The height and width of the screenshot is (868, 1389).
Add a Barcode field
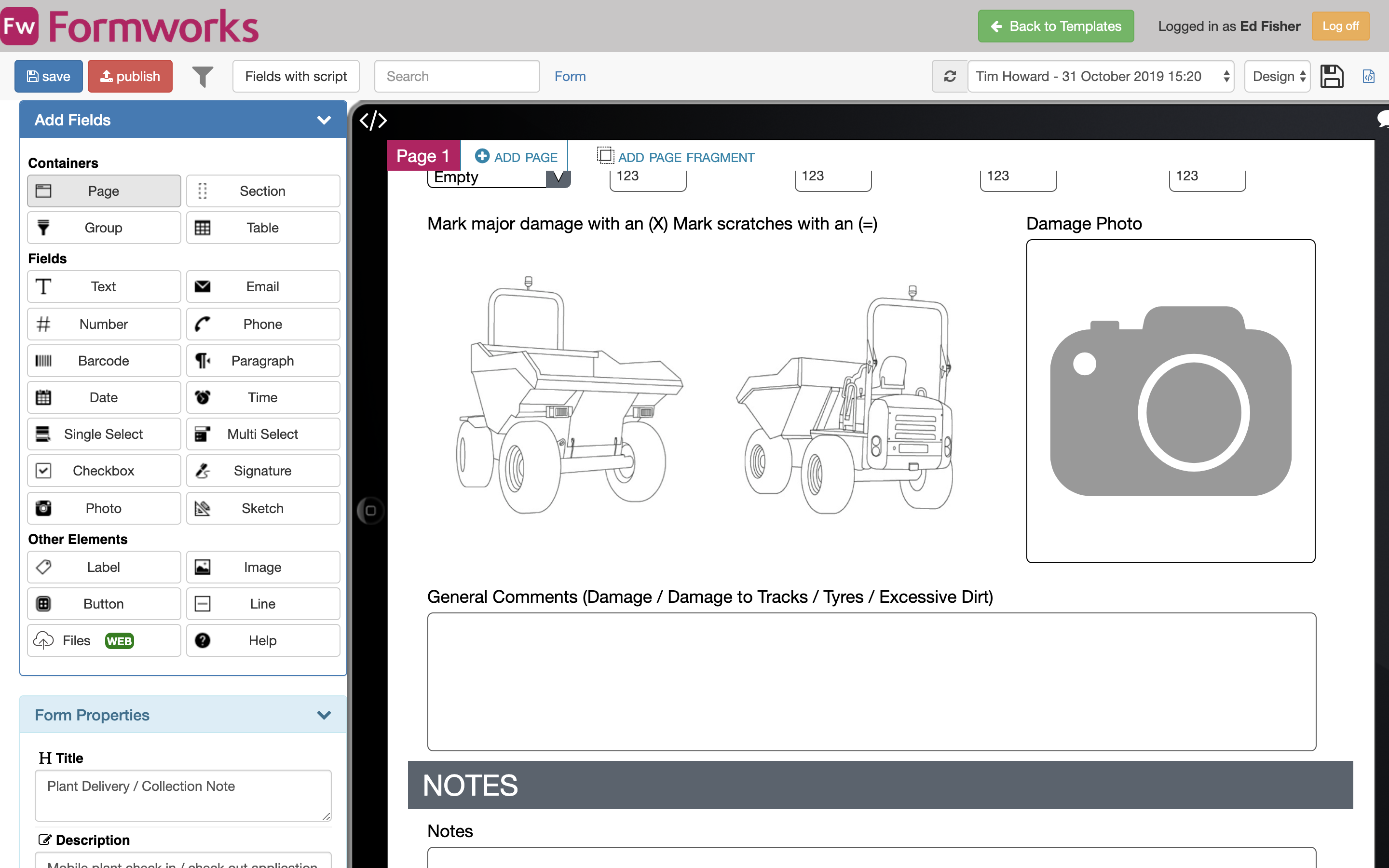104,361
